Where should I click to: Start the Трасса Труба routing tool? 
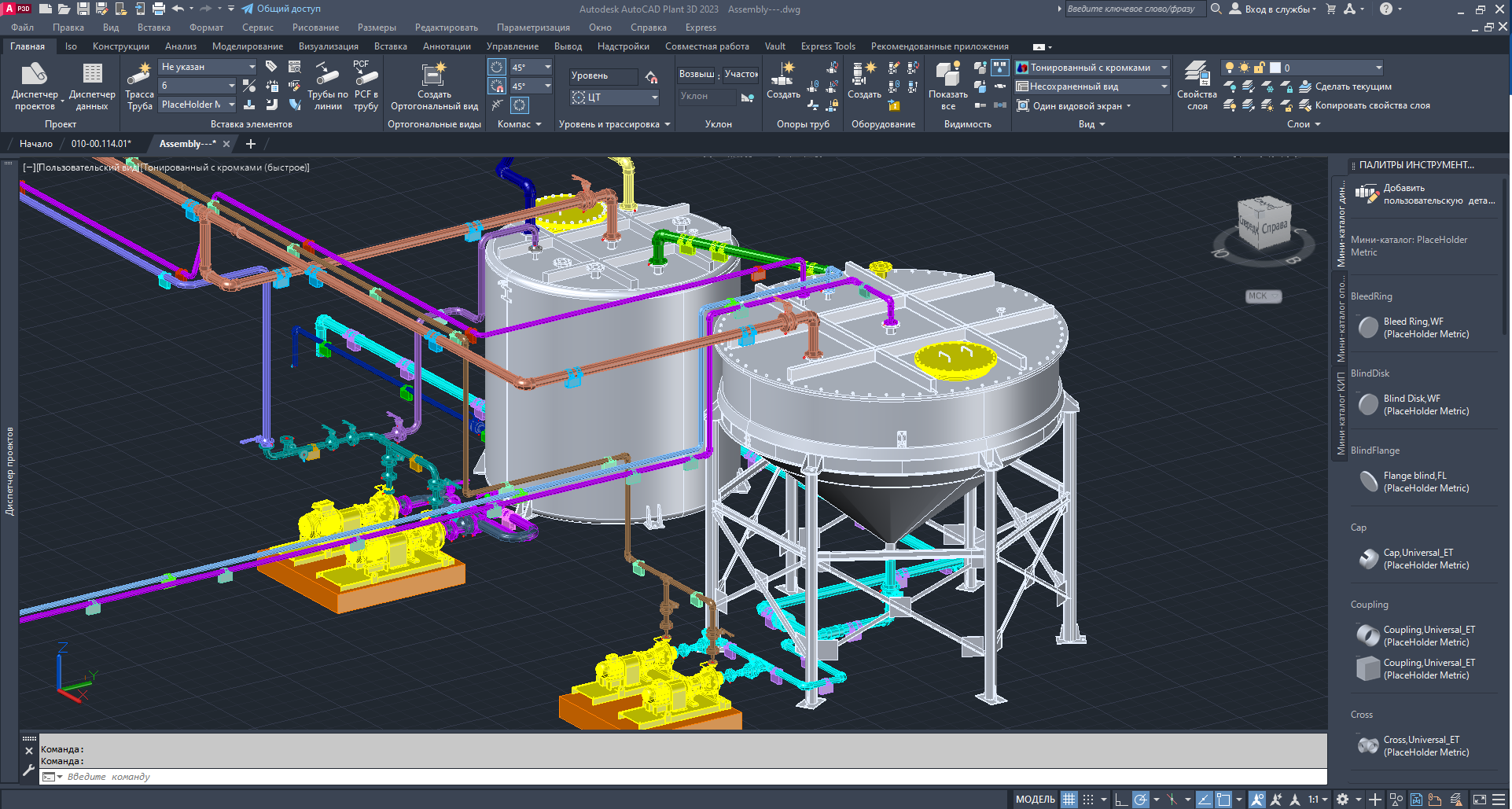tap(139, 86)
